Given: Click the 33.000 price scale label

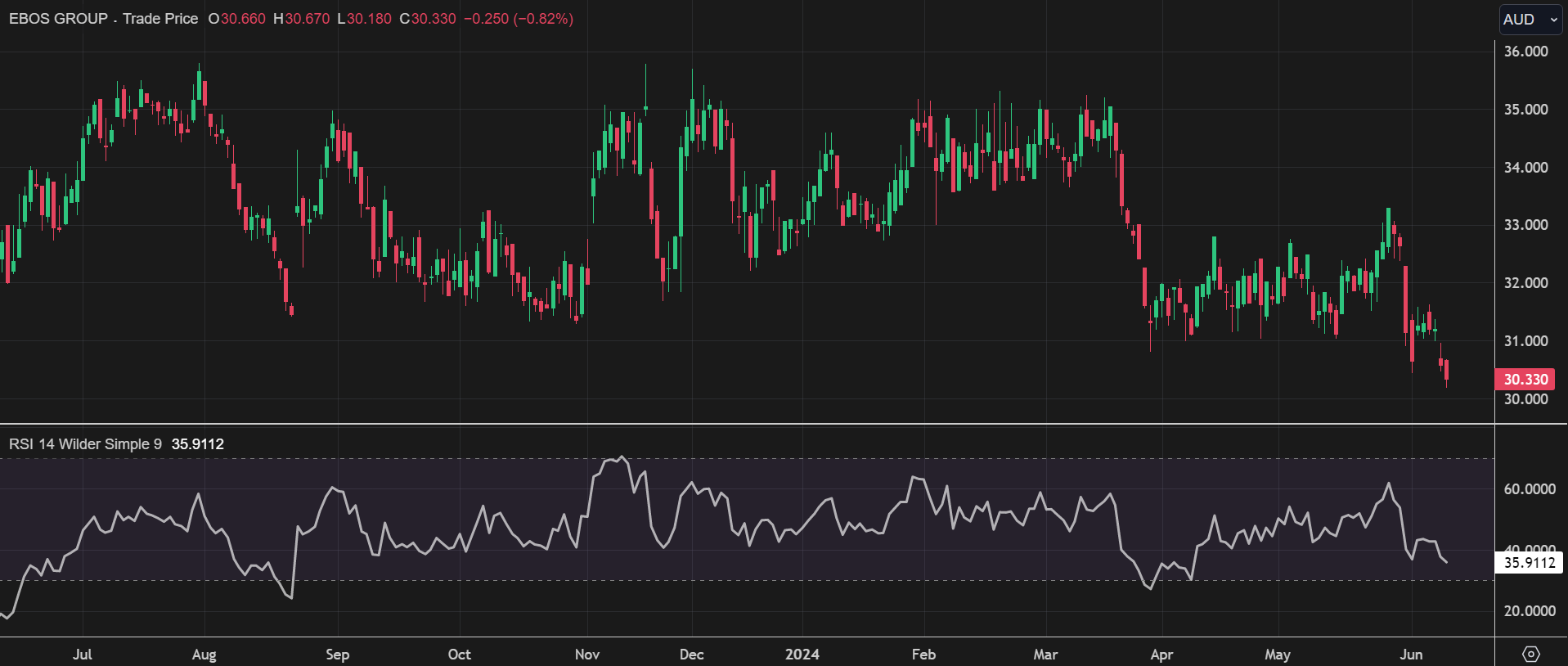Looking at the screenshot, I should point(1525,225).
